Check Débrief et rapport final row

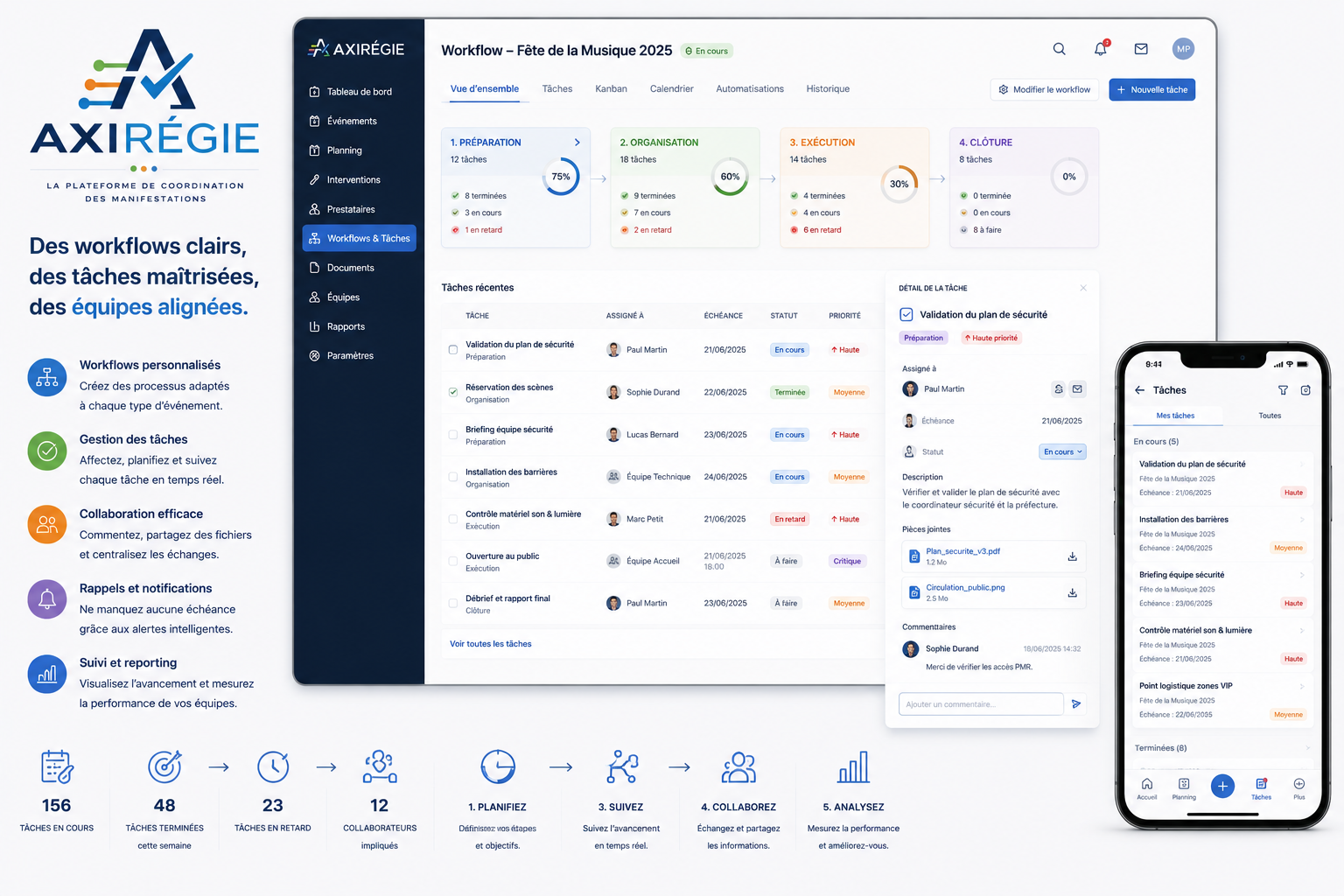(453, 603)
